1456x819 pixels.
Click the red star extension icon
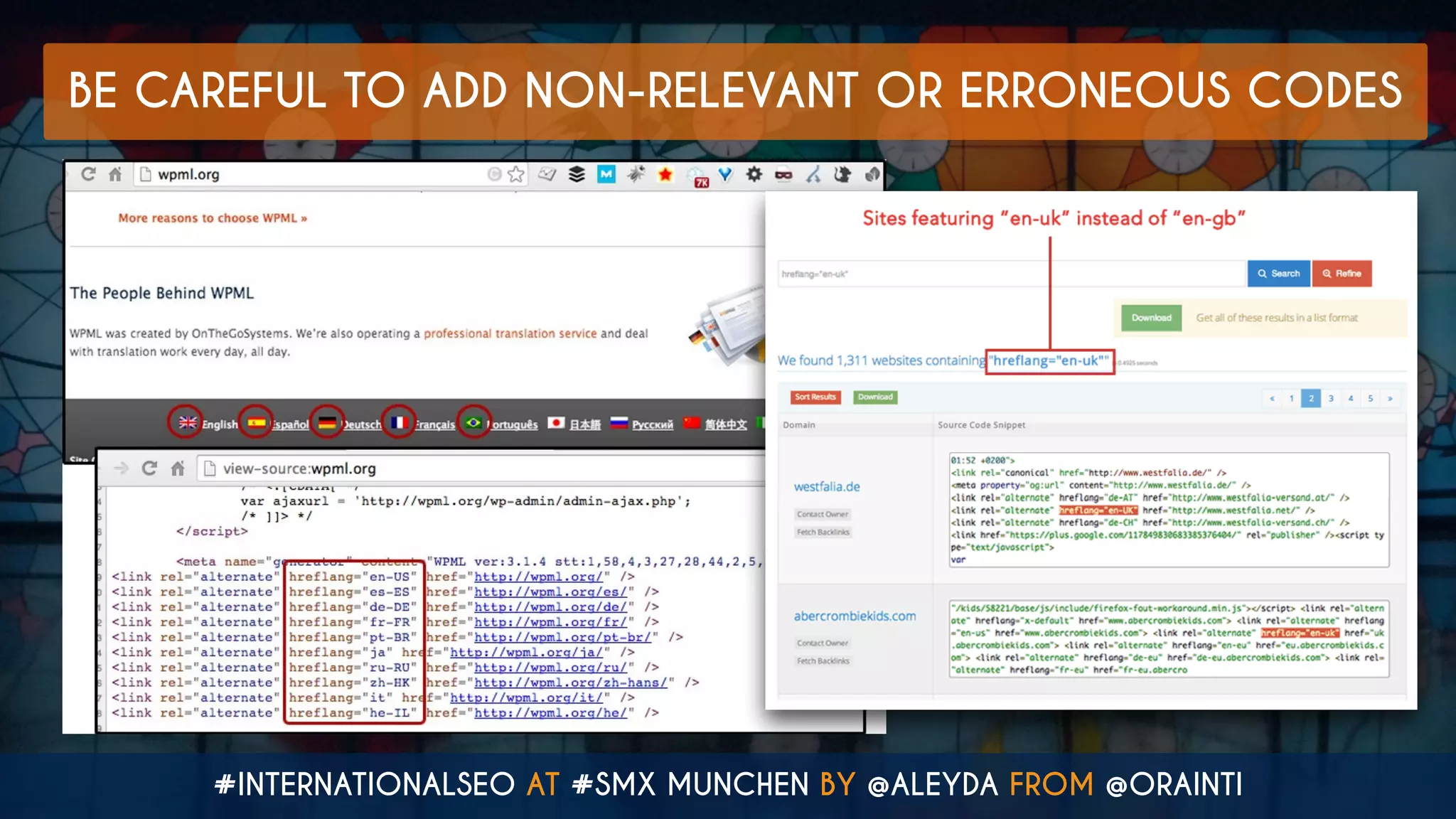tap(665, 174)
